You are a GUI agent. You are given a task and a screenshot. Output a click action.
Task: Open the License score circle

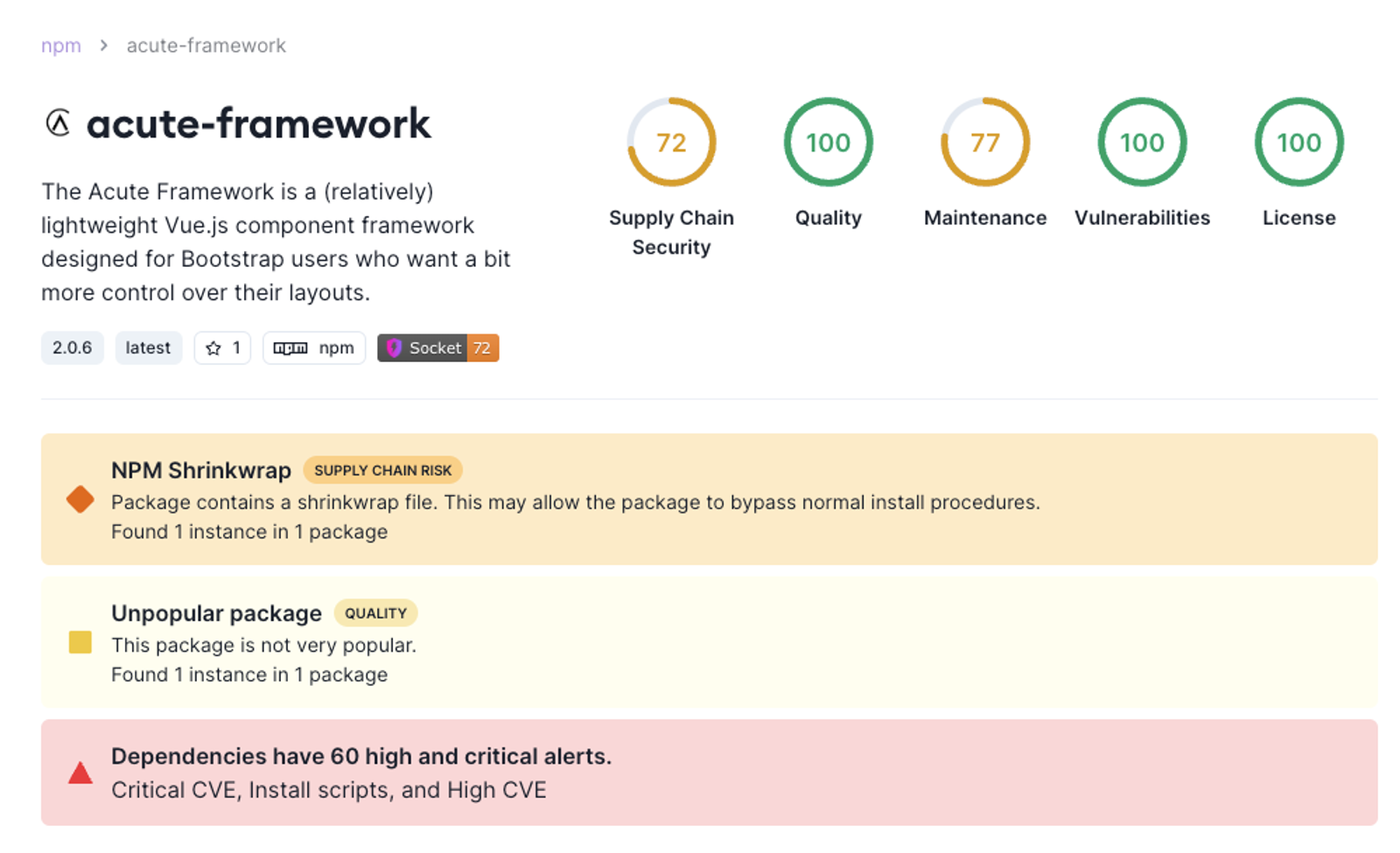(1298, 142)
